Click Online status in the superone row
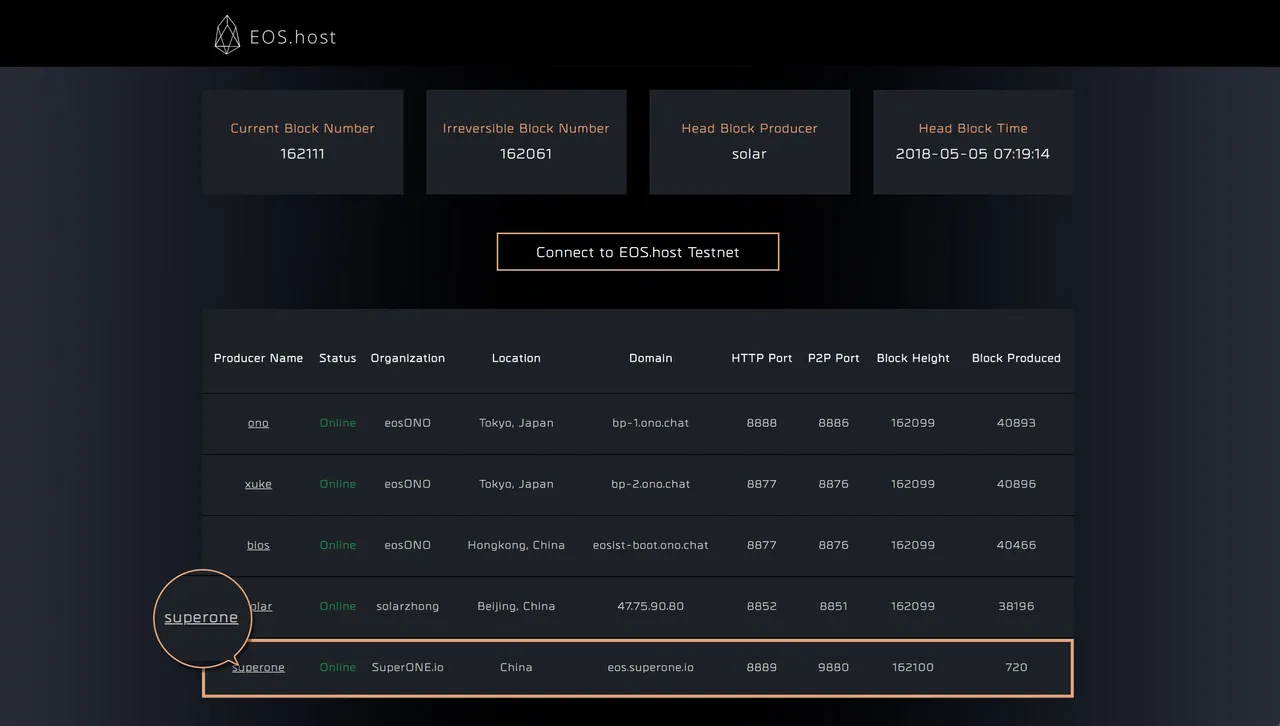 pos(338,667)
